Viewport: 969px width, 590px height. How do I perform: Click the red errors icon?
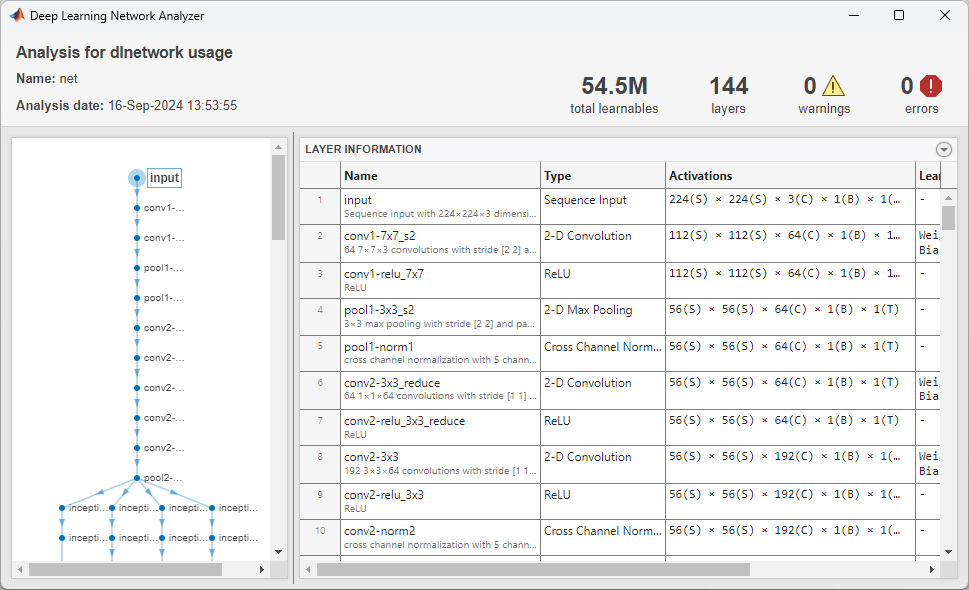(x=931, y=87)
